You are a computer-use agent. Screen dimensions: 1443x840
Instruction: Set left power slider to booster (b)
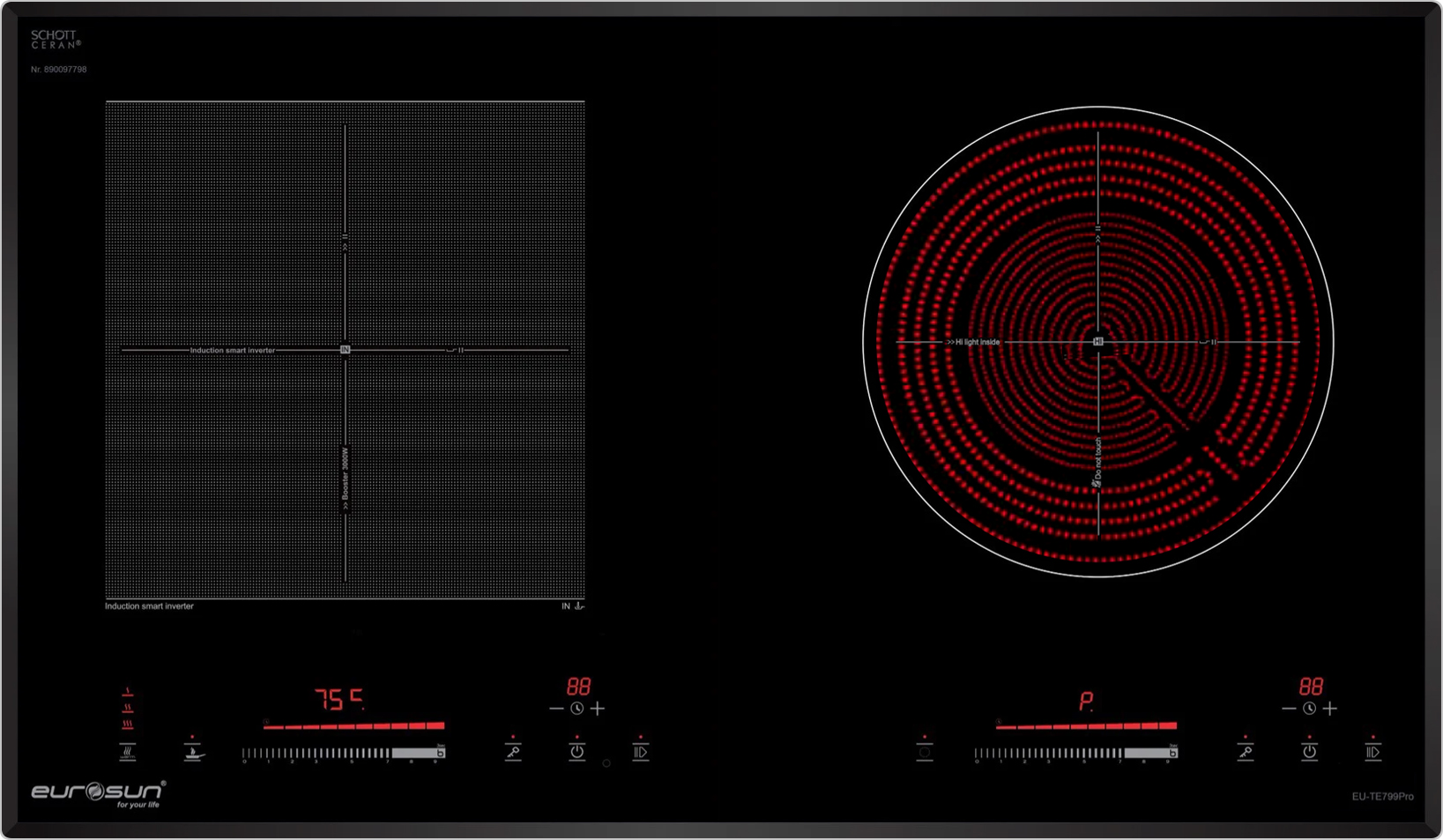[x=440, y=753]
